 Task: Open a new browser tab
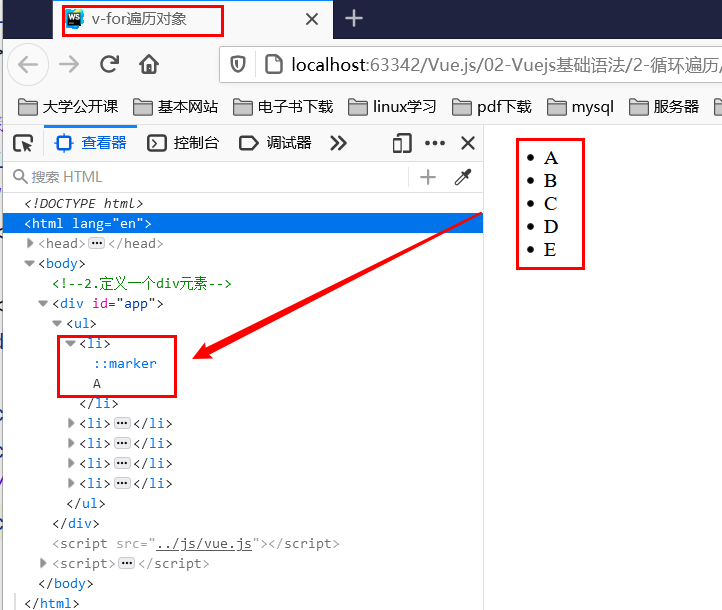point(354,18)
